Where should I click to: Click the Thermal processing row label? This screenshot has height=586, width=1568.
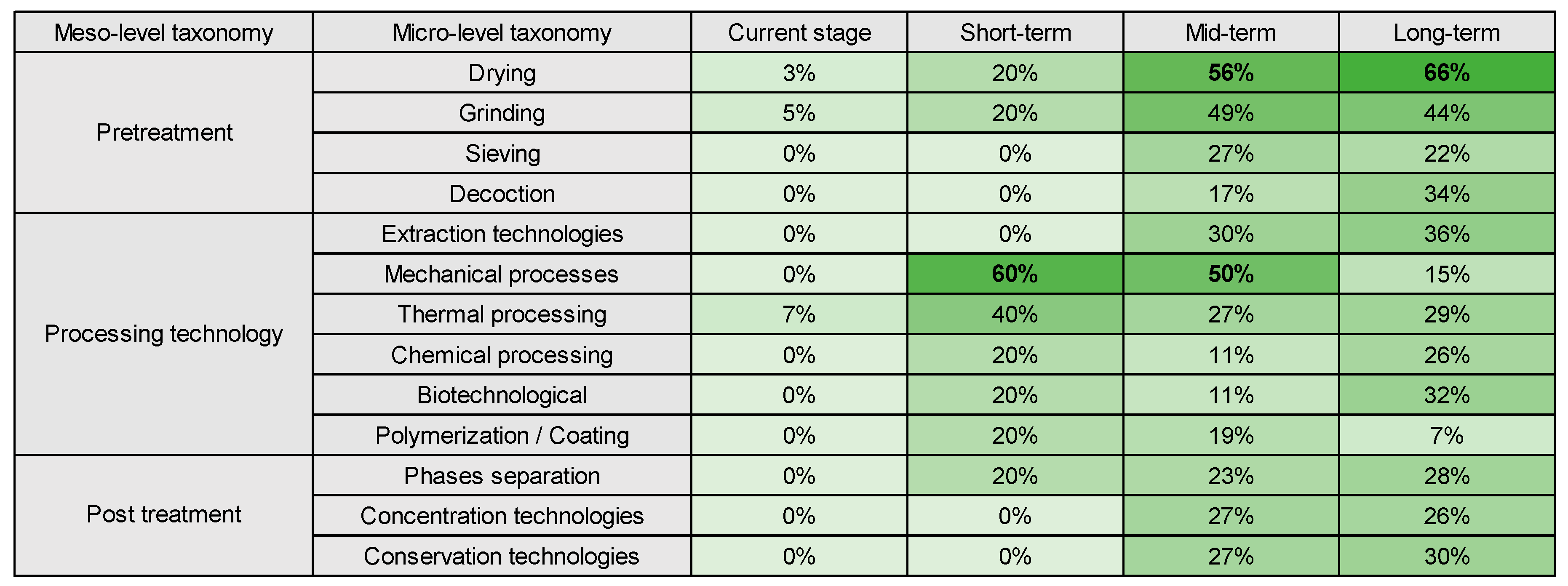(x=502, y=314)
